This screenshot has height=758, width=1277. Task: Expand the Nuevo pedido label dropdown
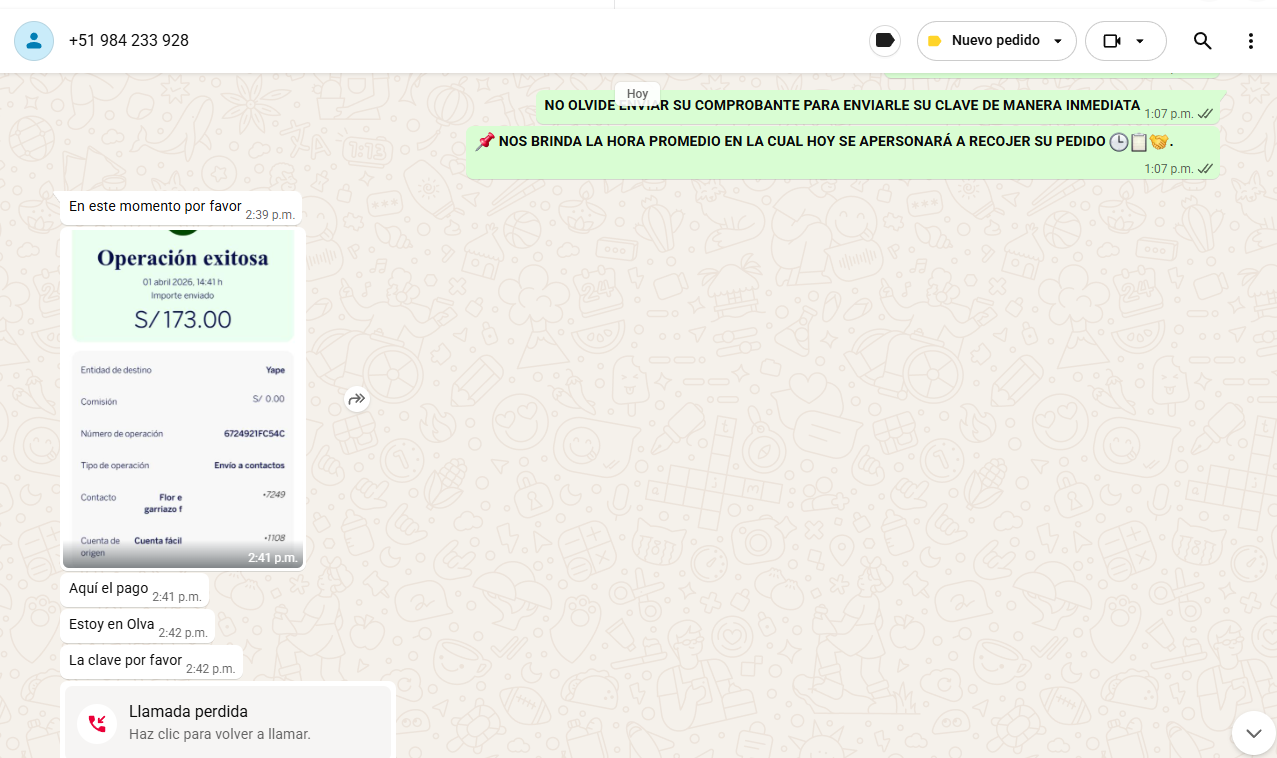[x=1058, y=41]
